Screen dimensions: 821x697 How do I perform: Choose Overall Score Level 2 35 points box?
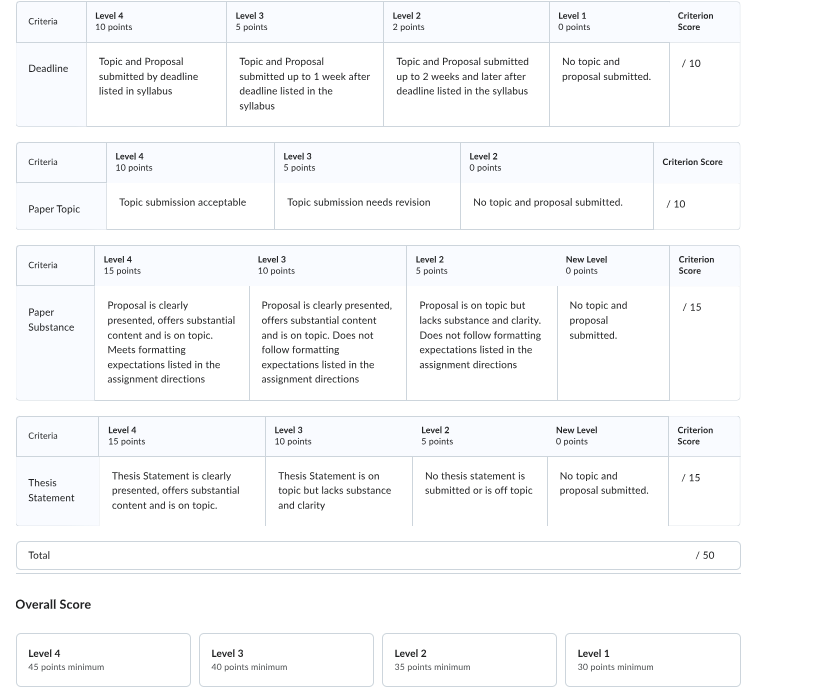pyautogui.click(x=469, y=660)
